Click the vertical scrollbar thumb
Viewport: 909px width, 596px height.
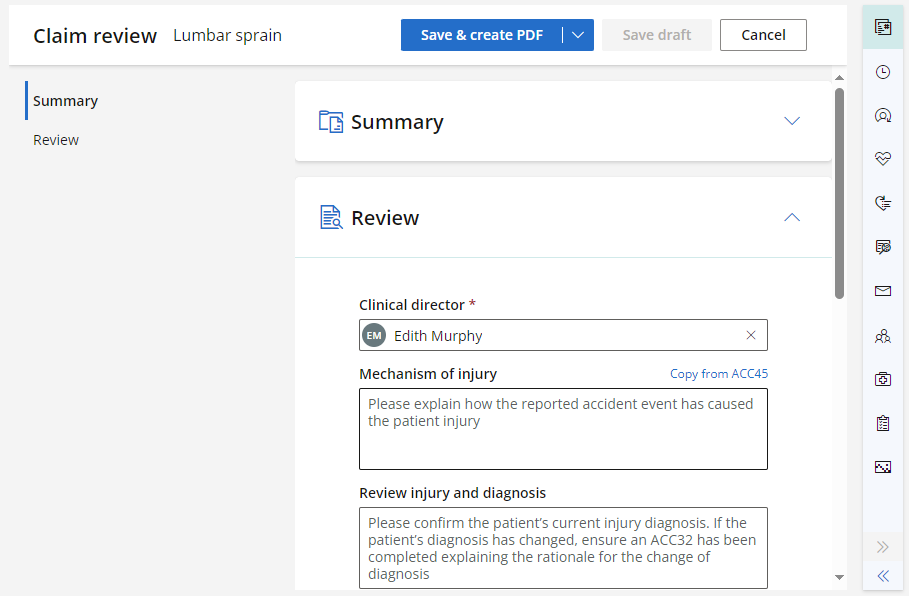[839, 193]
